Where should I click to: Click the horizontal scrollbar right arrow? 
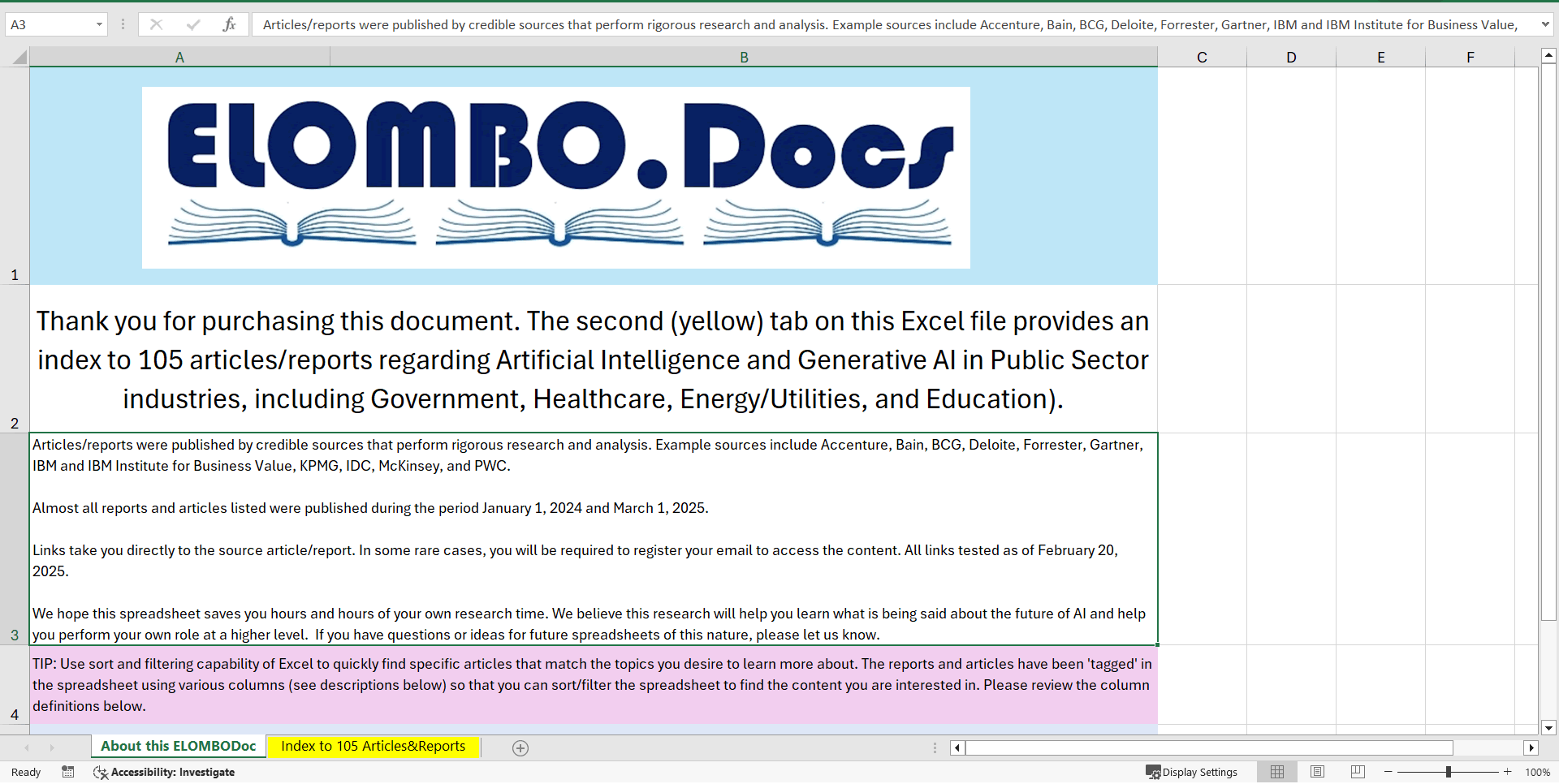[x=1531, y=747]
